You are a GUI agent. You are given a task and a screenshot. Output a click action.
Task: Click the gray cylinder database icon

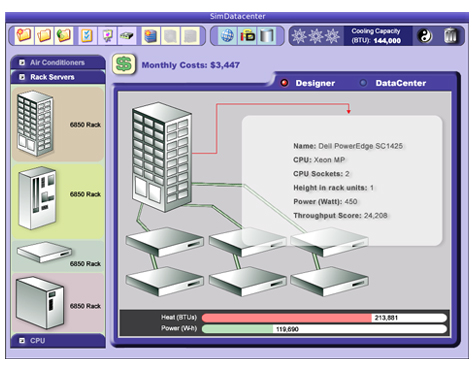click(267, 35)
